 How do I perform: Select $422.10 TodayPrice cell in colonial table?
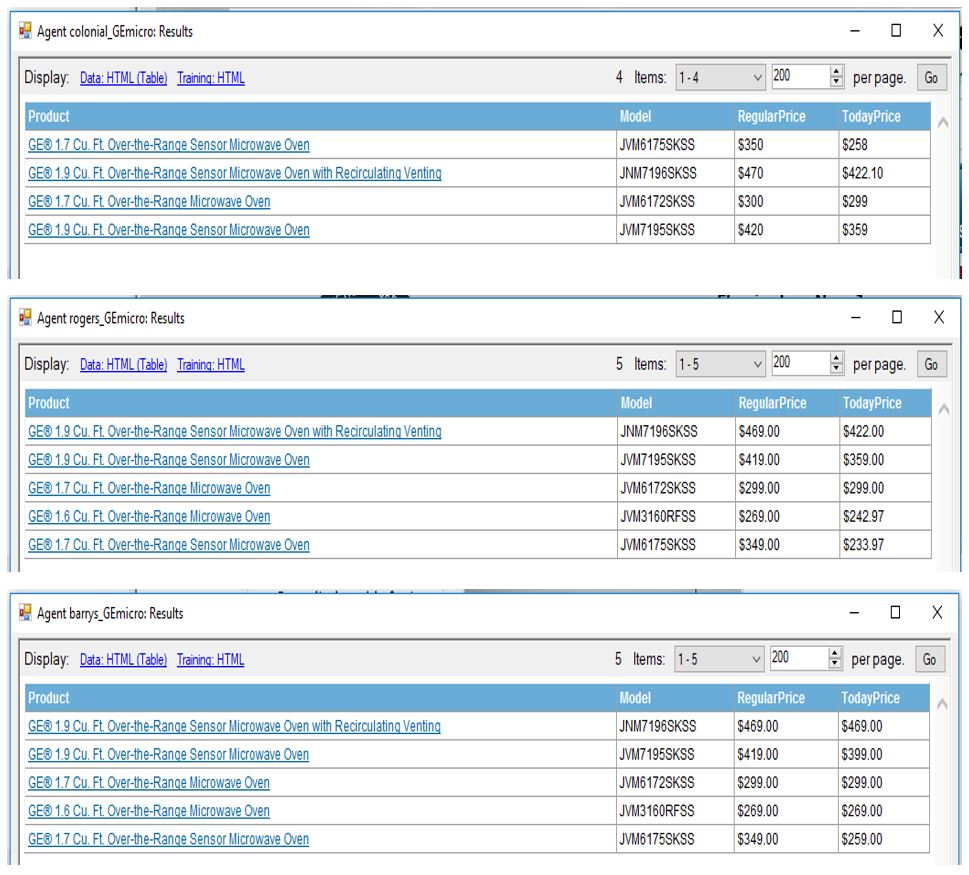pyautogui.click(x=884, y=173)
